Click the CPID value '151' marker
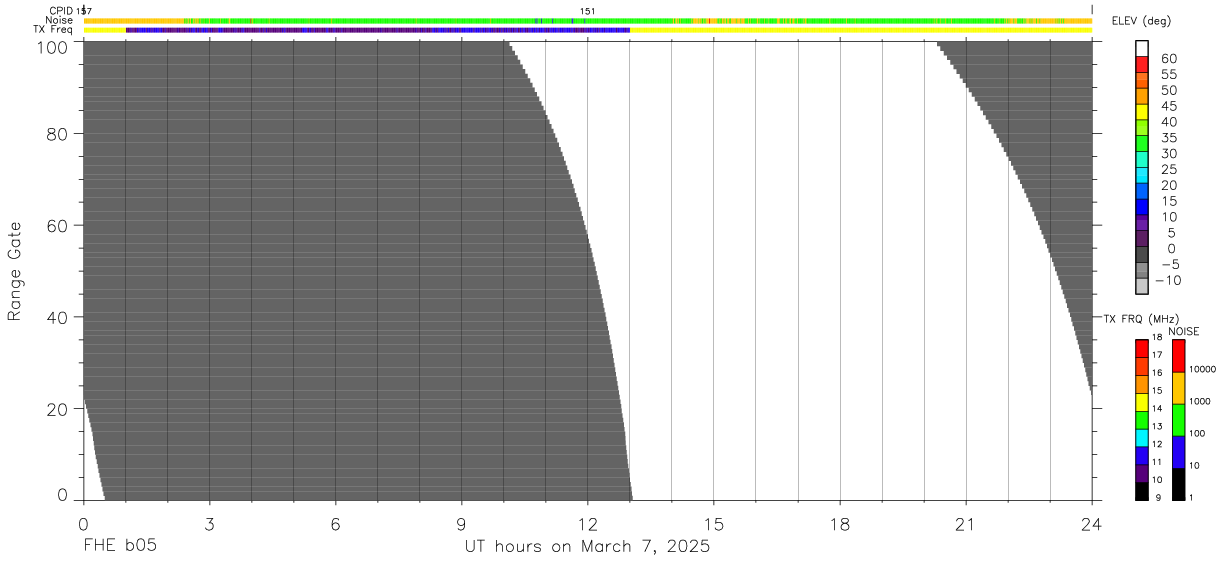The image size is (1228, 567). (588, 11)
